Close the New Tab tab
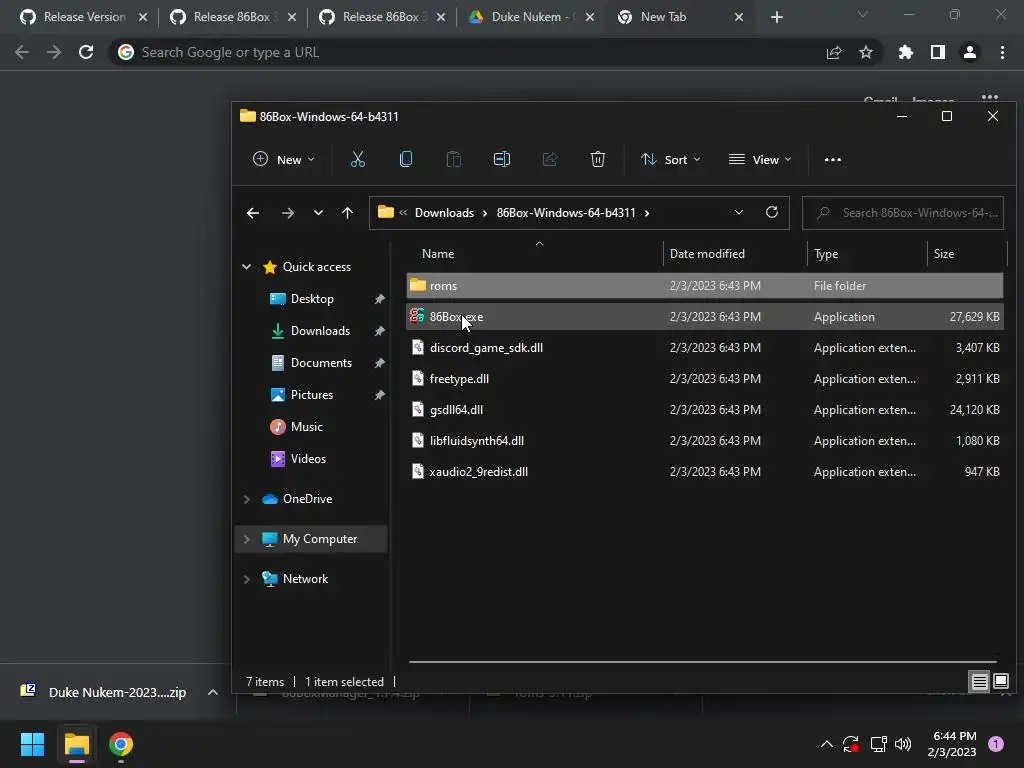 (739, 17)
